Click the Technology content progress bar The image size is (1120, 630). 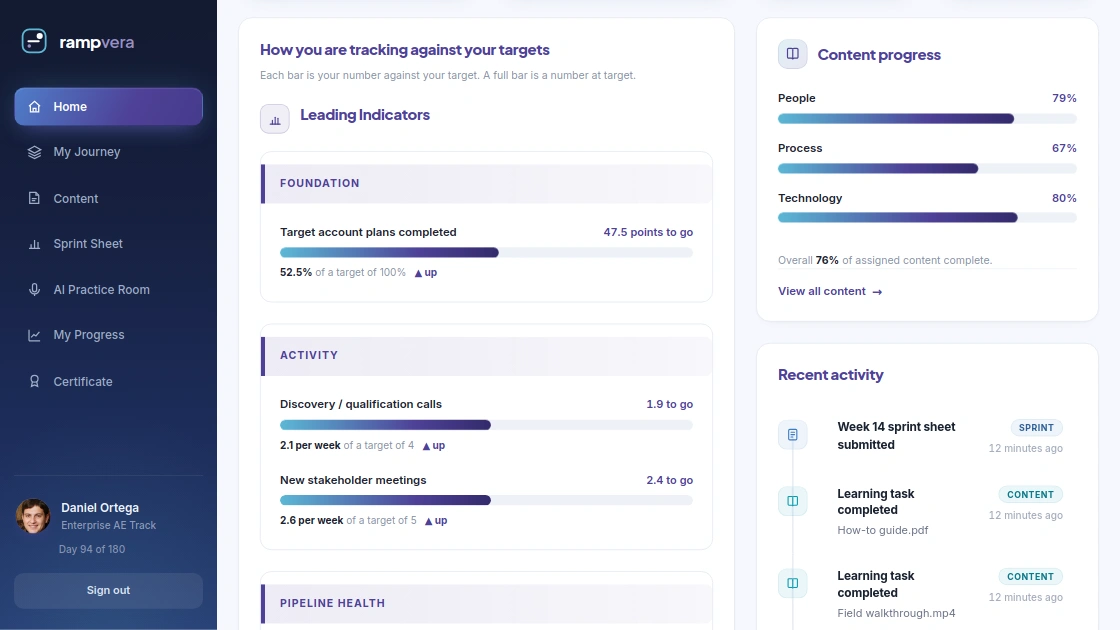pos(927,218)
